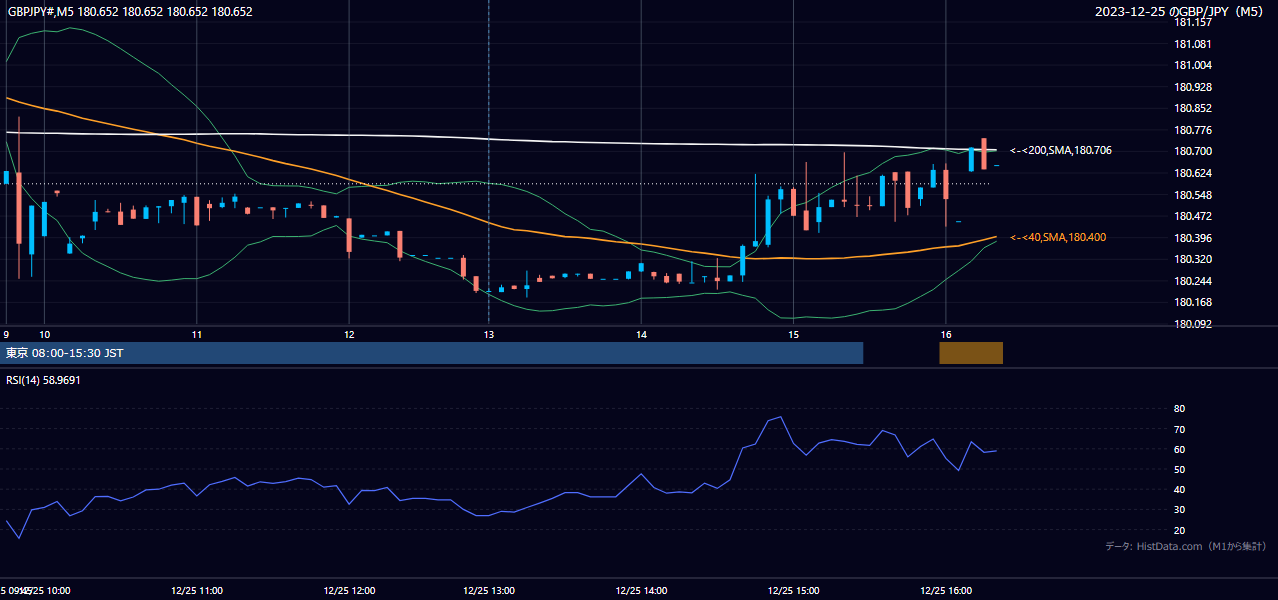The height and width of the screenshot is (600, 1278).
Task: Click the 12/25 11:00 time label
Action: point(197,591)
